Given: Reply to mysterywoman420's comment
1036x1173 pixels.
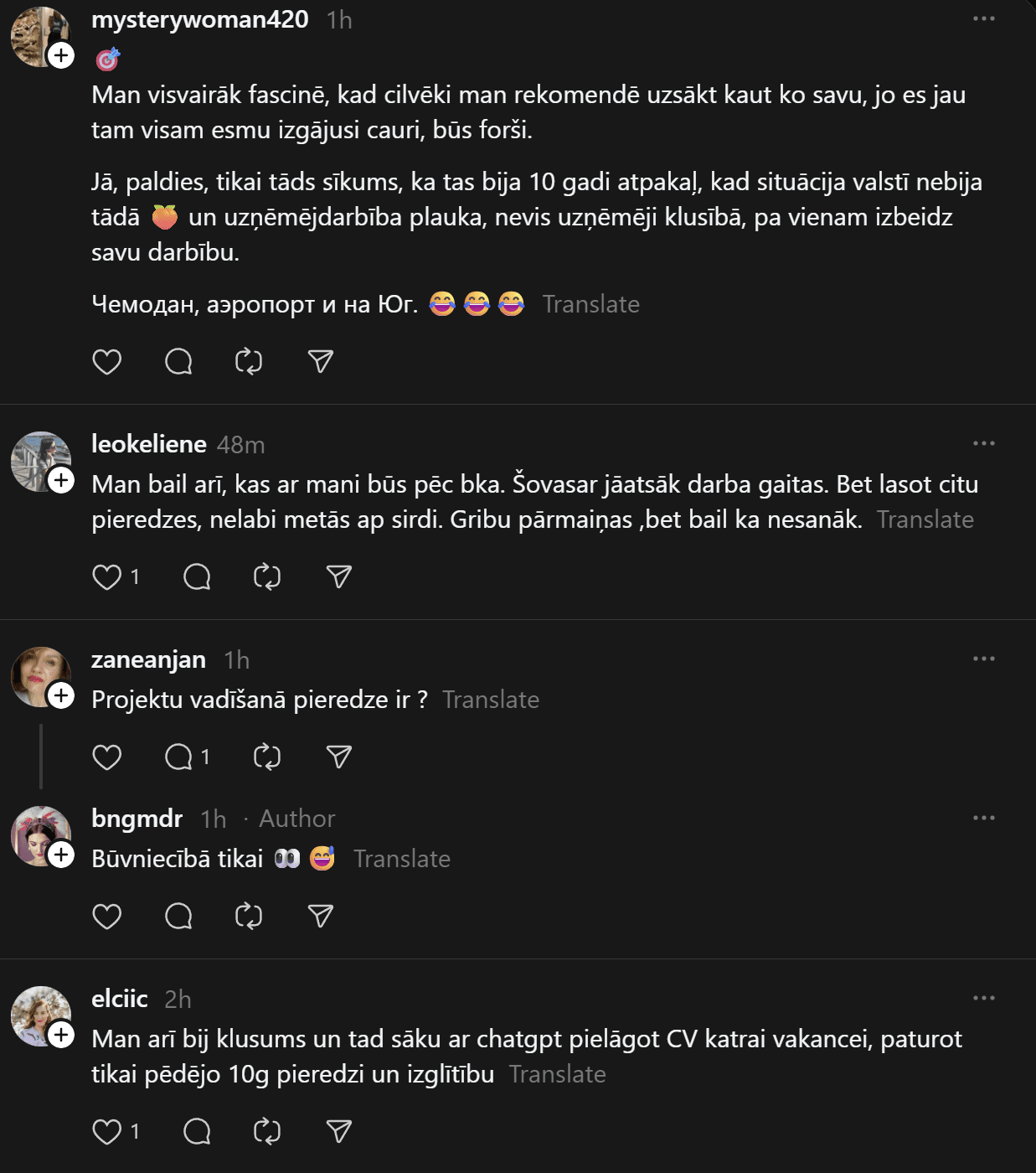Looking at the screenshot, I should (178, 362).
